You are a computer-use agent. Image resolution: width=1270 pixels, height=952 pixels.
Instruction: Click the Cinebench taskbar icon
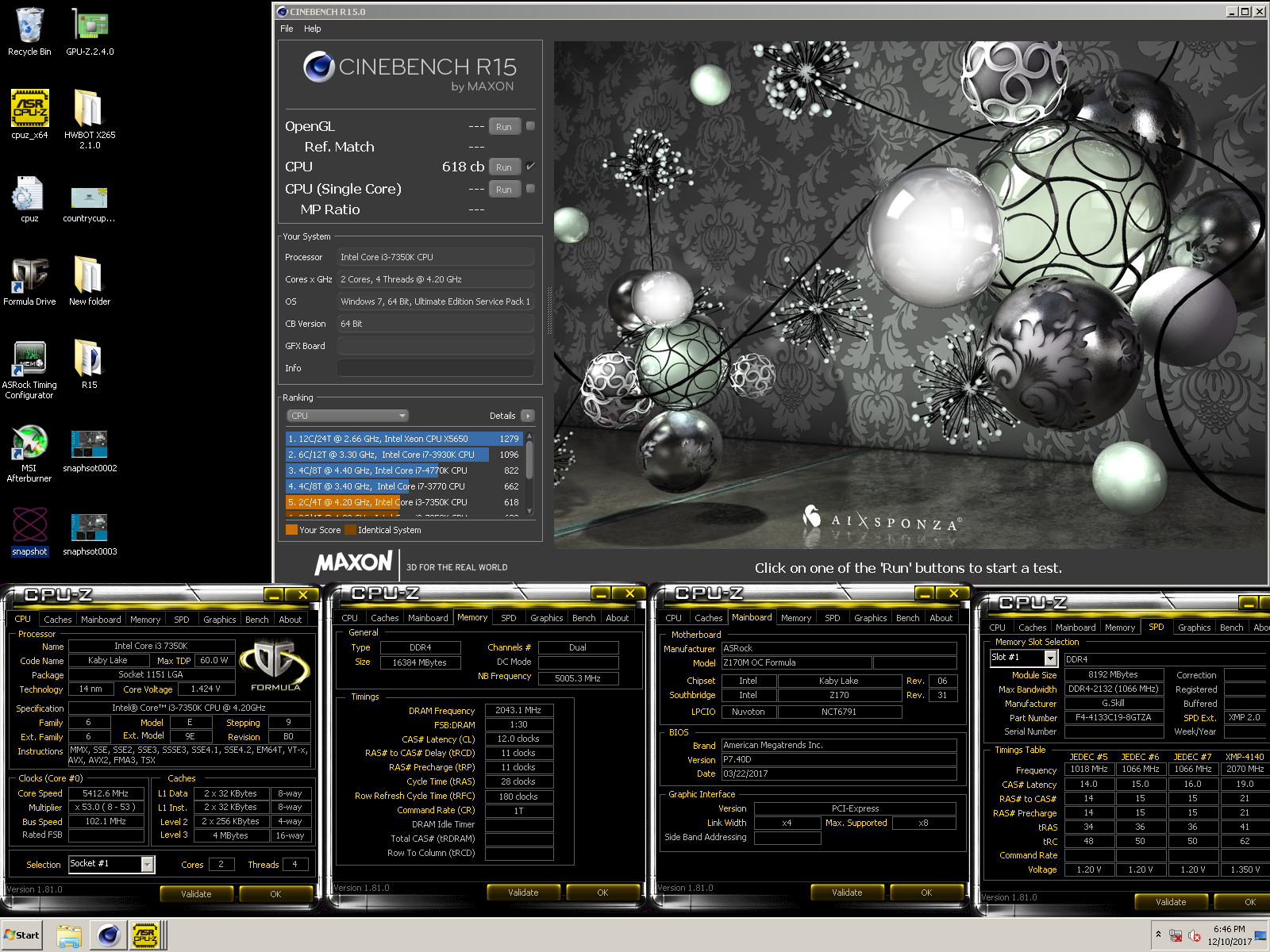tap(107, 935)
